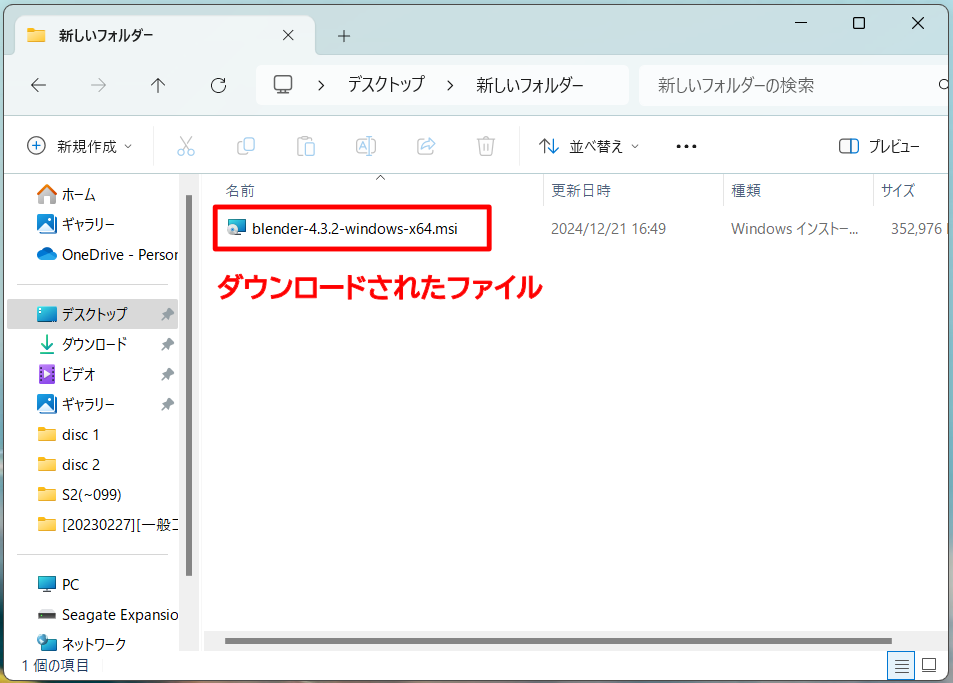Switch to details view in status bar
Screen dimensions: 953x683
901,665
